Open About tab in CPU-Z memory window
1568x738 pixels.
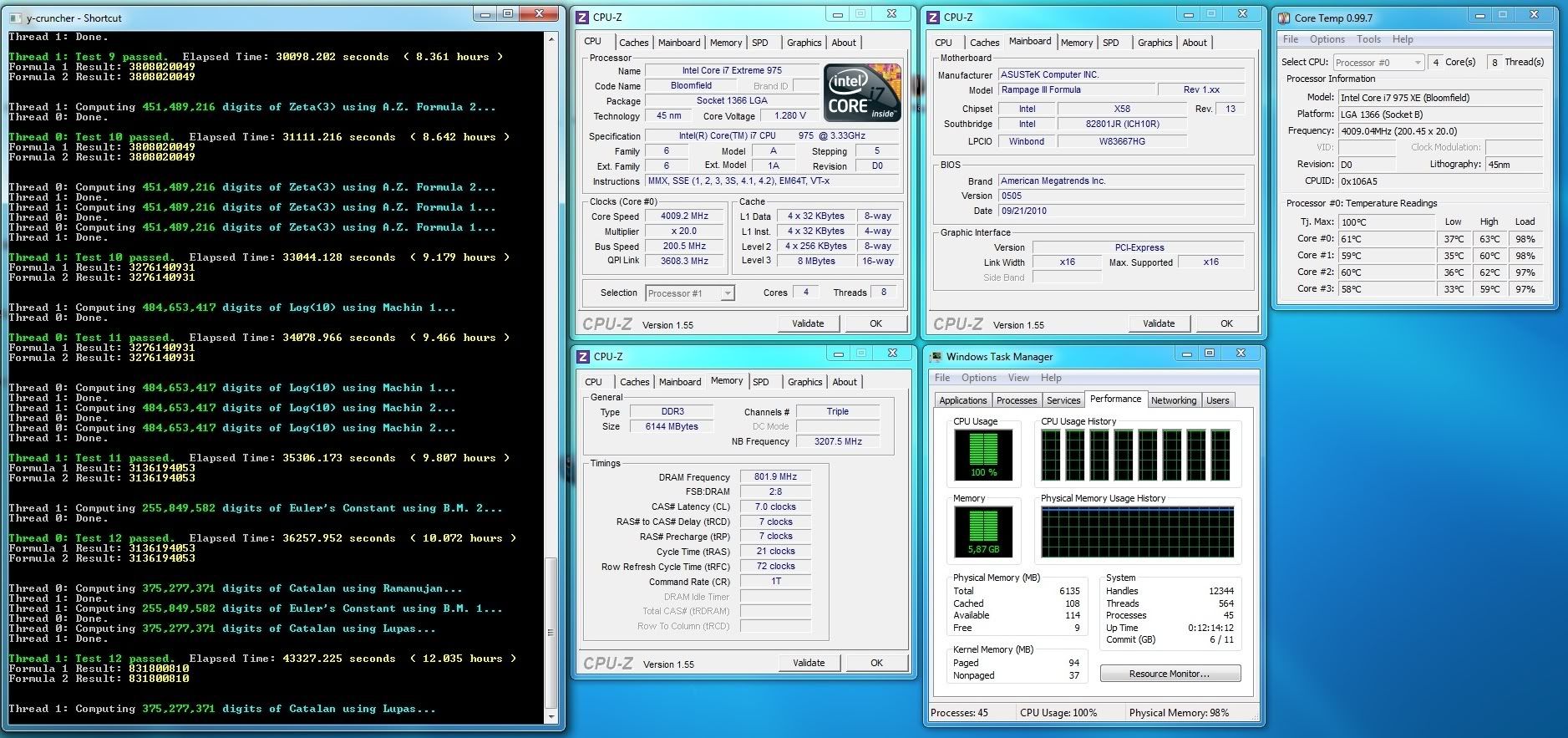[x=844, y=382]
